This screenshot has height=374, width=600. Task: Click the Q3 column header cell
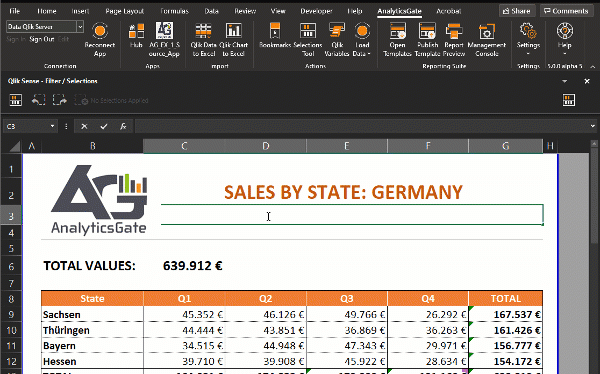click(x=347, y=299)
